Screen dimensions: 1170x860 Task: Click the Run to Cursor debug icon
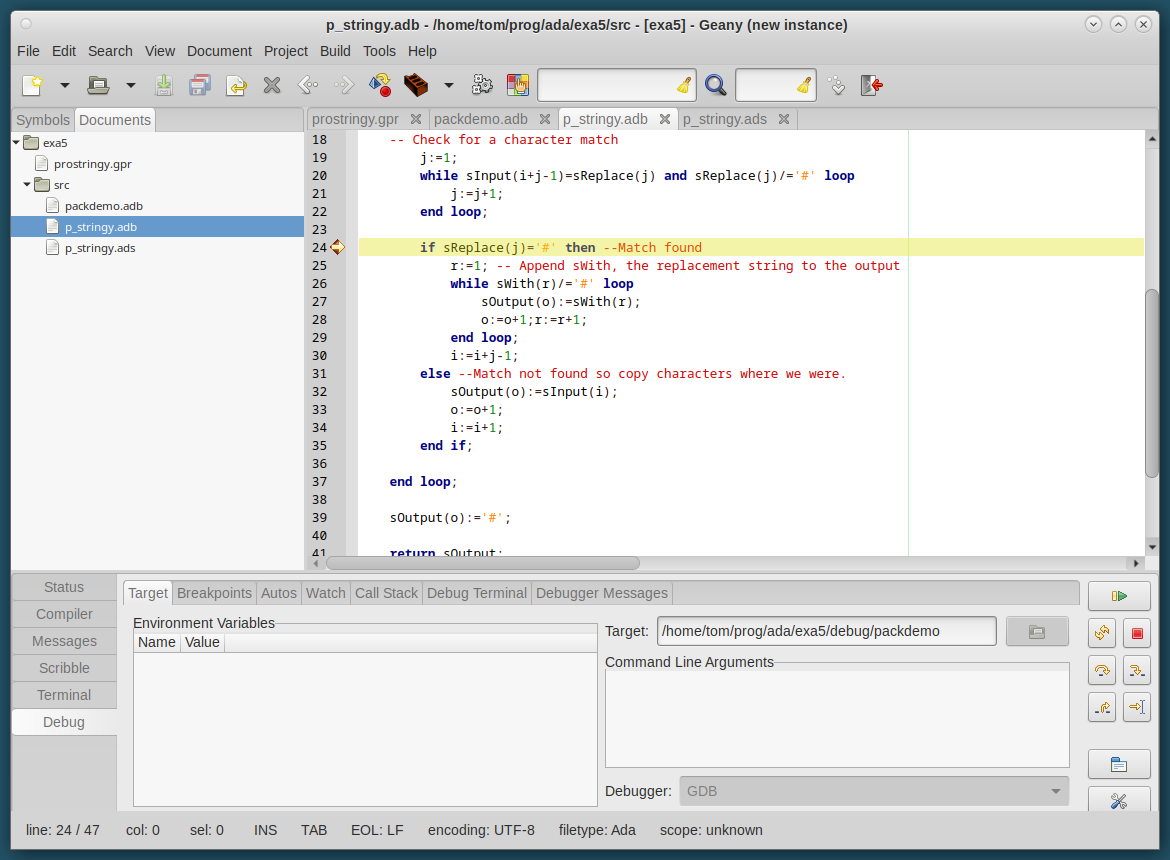tap(1136, 708)
